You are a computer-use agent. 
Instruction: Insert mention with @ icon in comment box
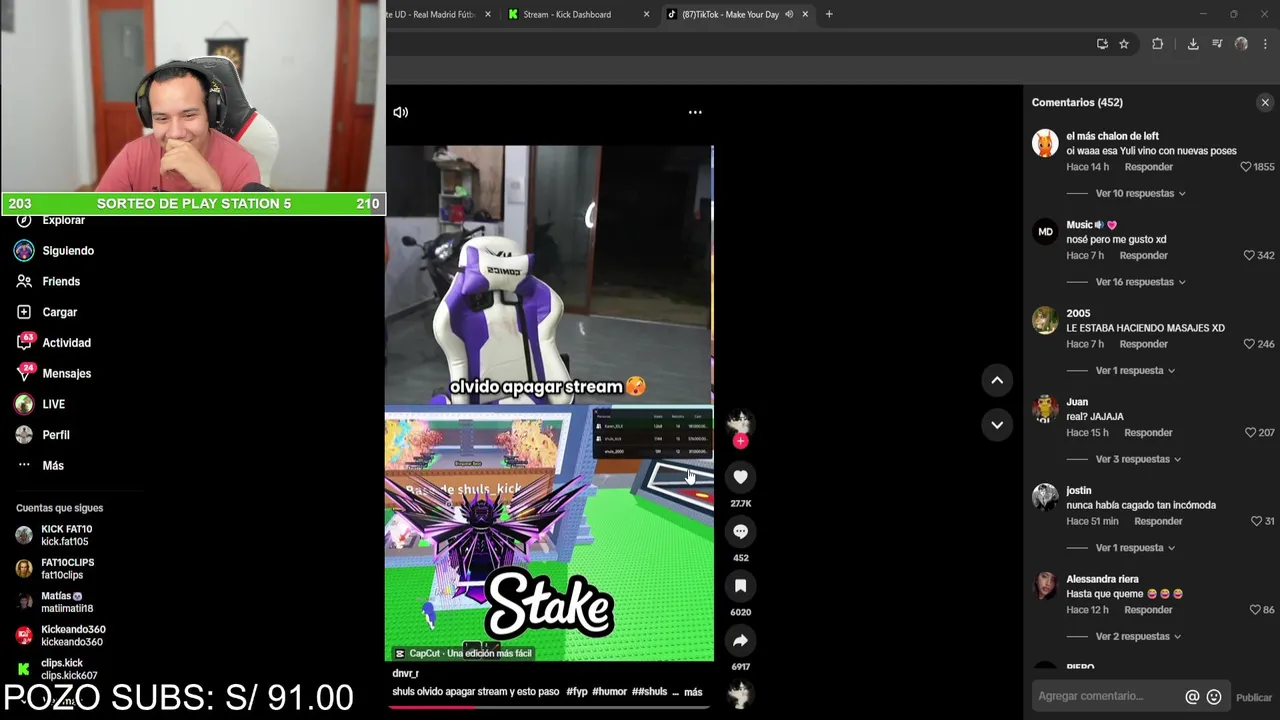[x=1192, y=697]
